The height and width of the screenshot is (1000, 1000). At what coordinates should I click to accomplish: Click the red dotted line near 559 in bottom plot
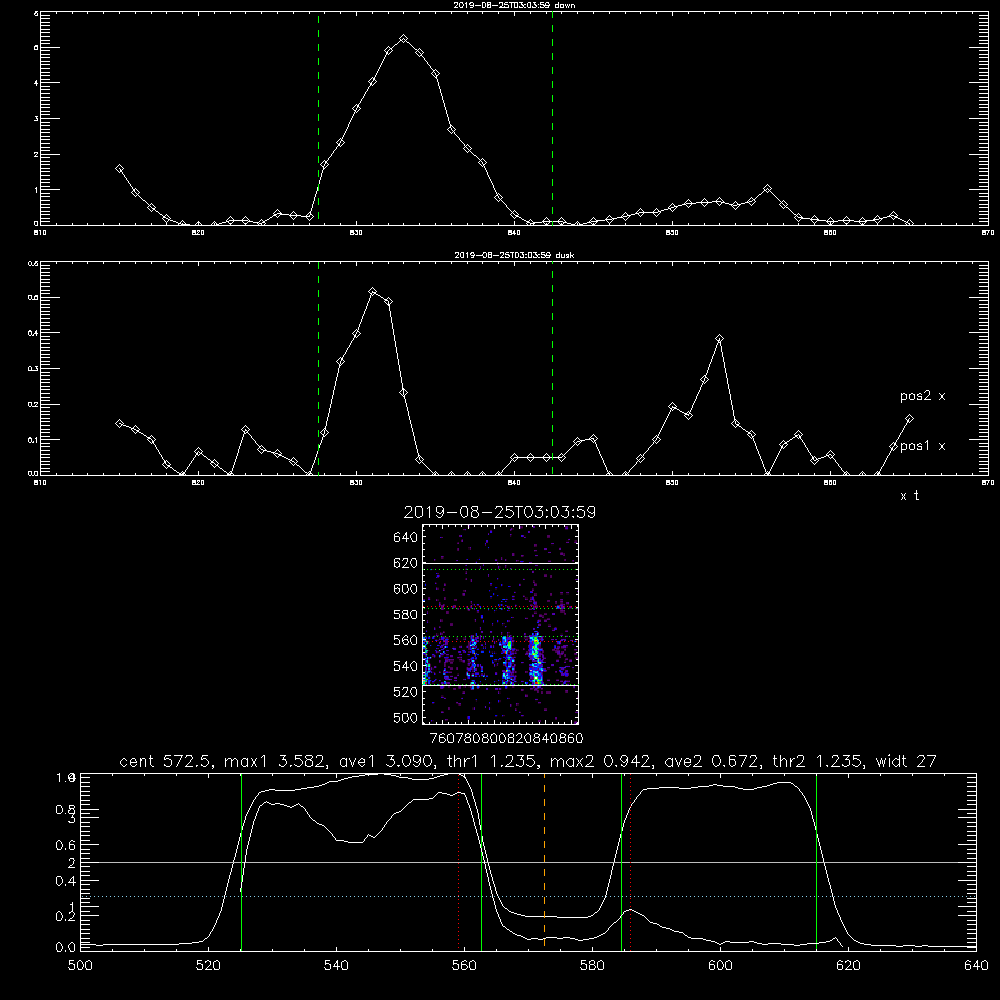click(x=459, y=861)
